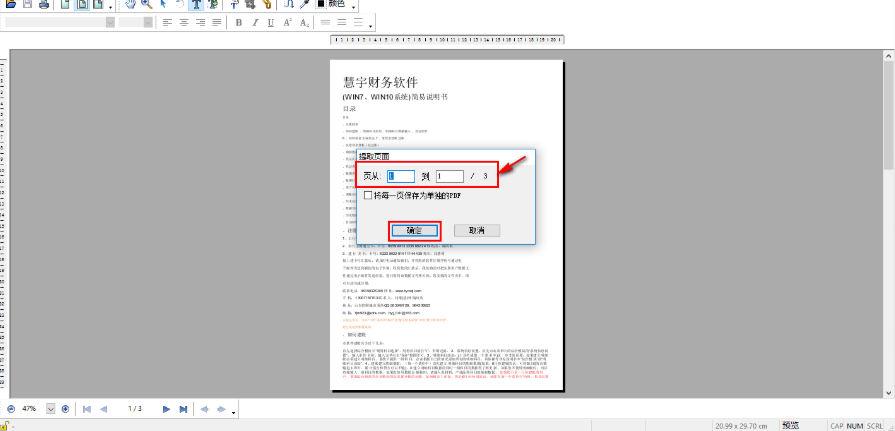The height and width of the screenshot is (431, 895).
Task: Select the eyedropper color picker tool
Action: tap(304, 4)
